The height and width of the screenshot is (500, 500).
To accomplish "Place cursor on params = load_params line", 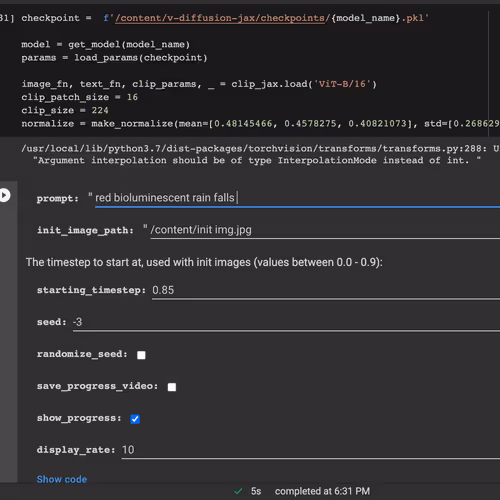I will pyautogui.click(x=114, y=58).
